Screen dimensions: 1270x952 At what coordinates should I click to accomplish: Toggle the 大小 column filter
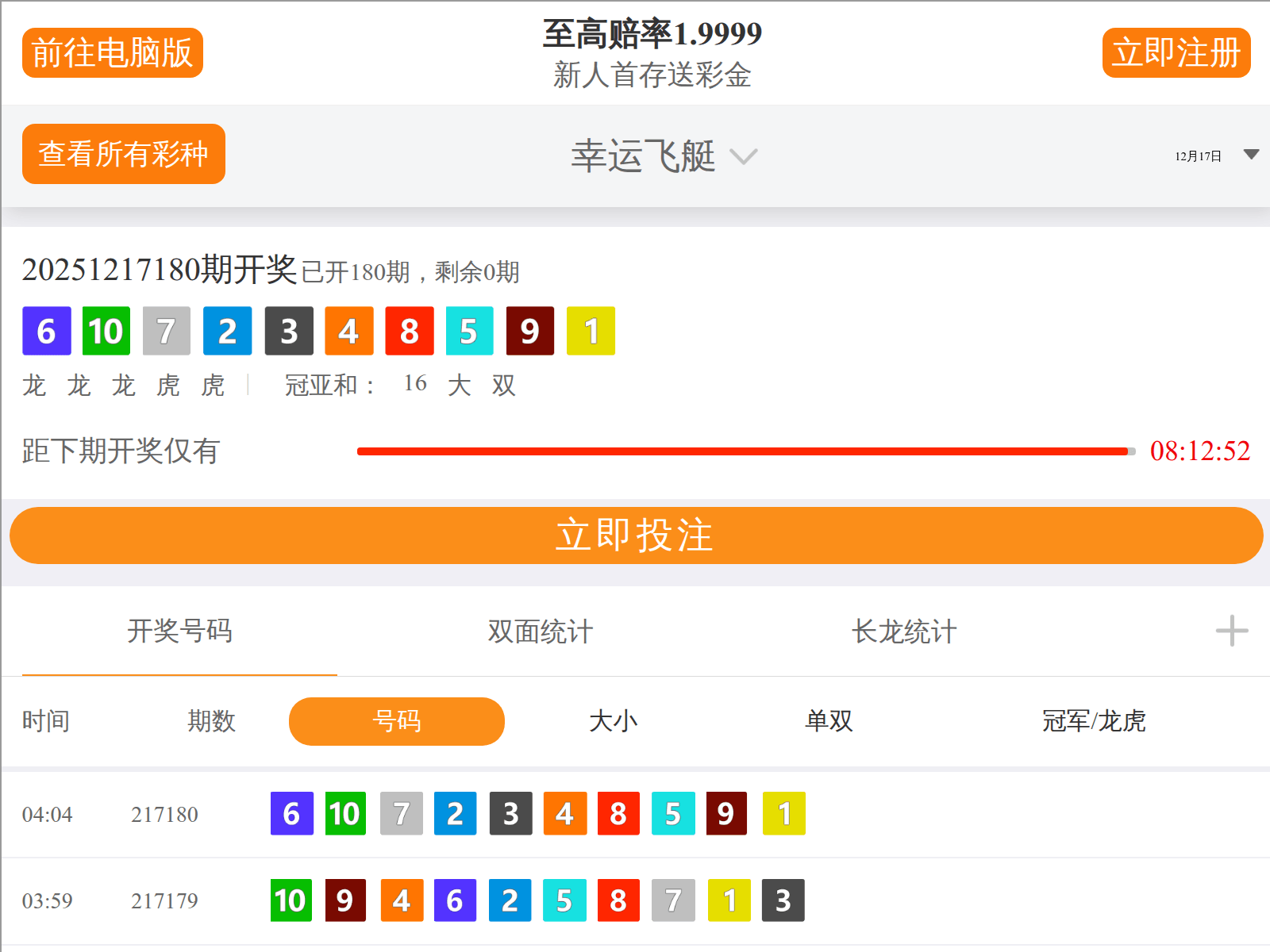coord(612,721)
